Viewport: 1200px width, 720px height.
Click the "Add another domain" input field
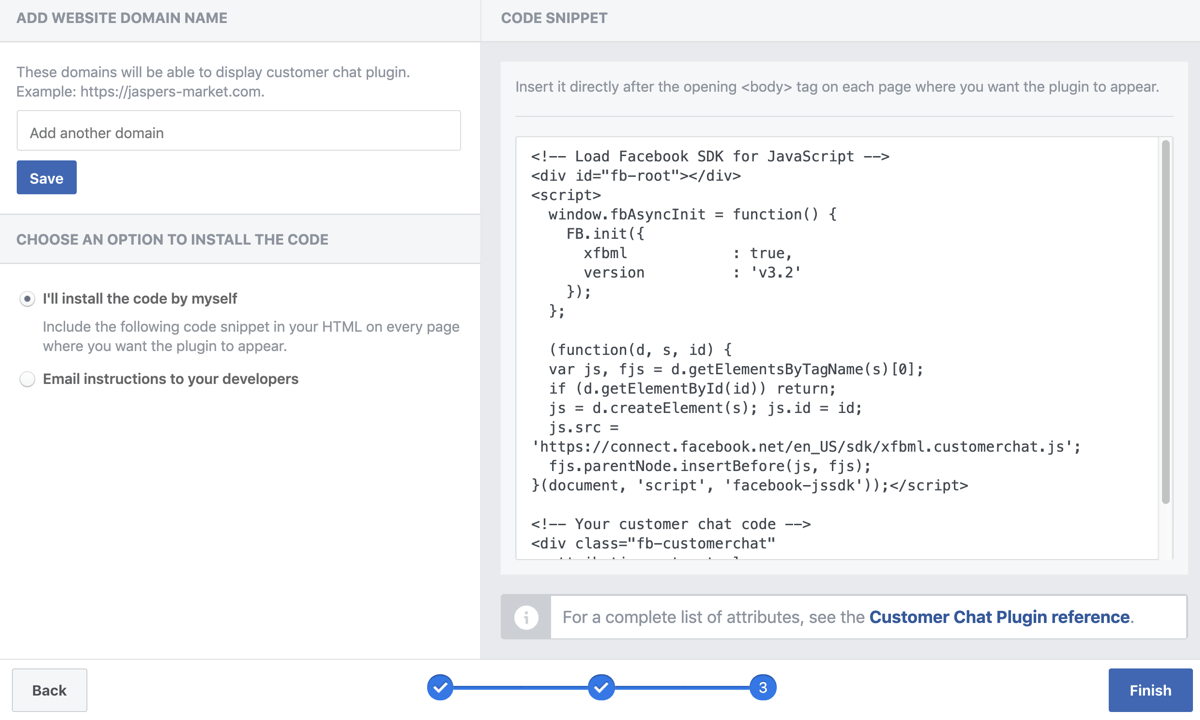239,131
